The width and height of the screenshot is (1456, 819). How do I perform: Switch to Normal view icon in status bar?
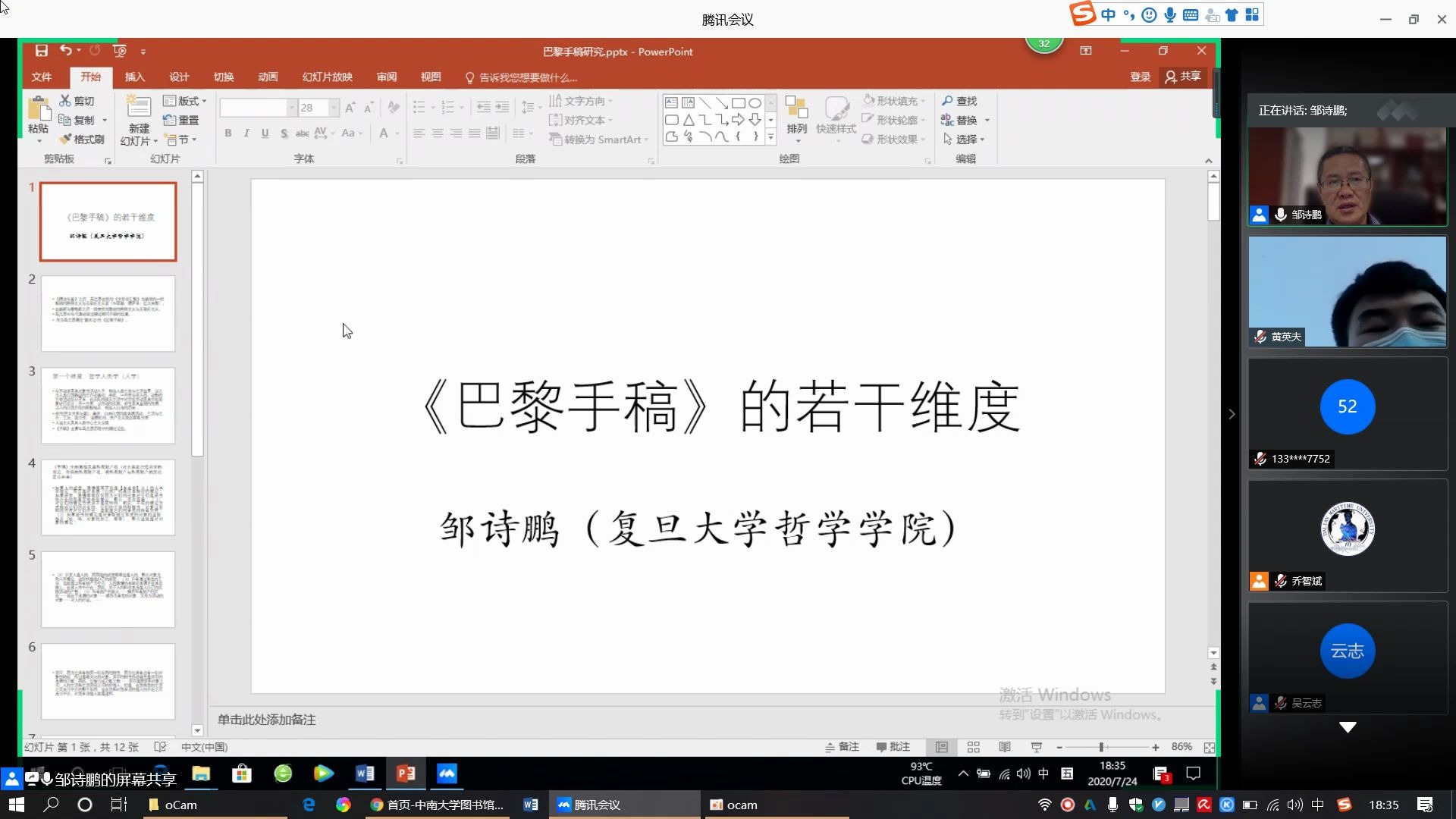point(942,747)
